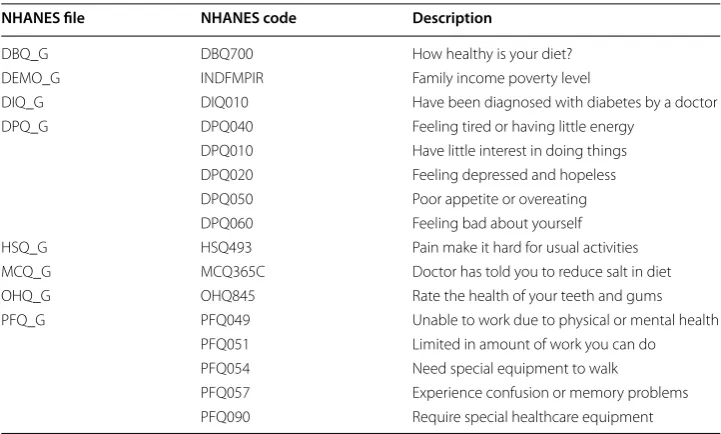The image size is (721, 434).
Task: Select the DIQ_G file cell
Action: point(23,102)
